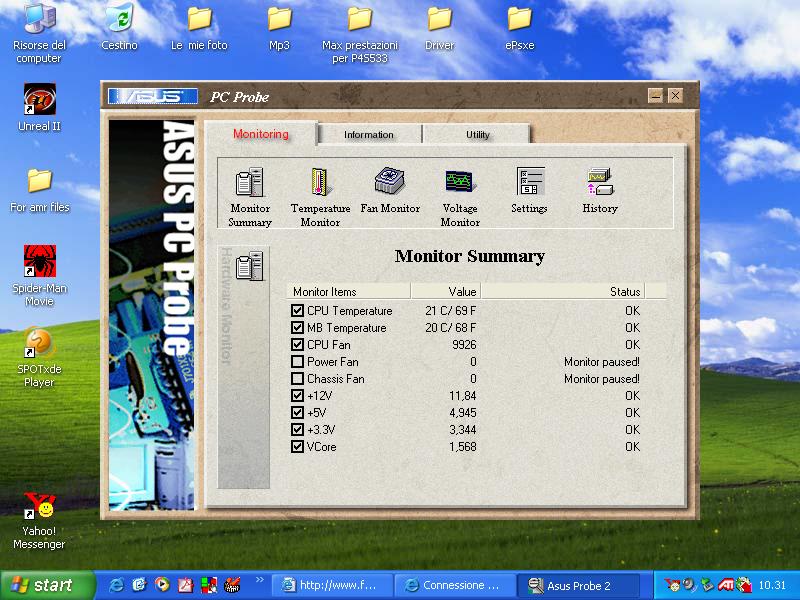800x600 pixels.
Task: Click the Value column header
Action: (446, 291)
